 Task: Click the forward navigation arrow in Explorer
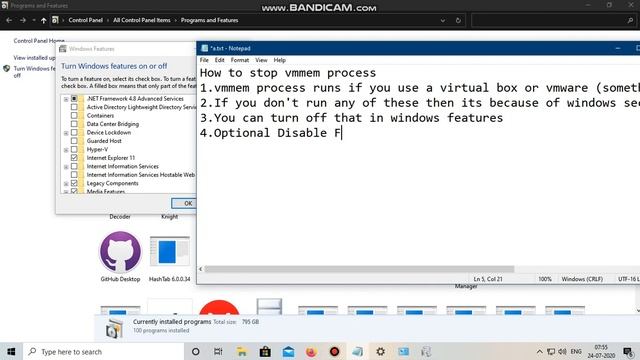tap(23, 20)
